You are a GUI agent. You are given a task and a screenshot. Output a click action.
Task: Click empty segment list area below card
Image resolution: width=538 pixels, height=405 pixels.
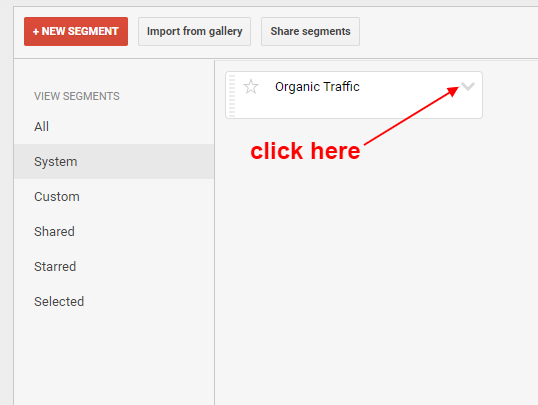tap(376, 275)
